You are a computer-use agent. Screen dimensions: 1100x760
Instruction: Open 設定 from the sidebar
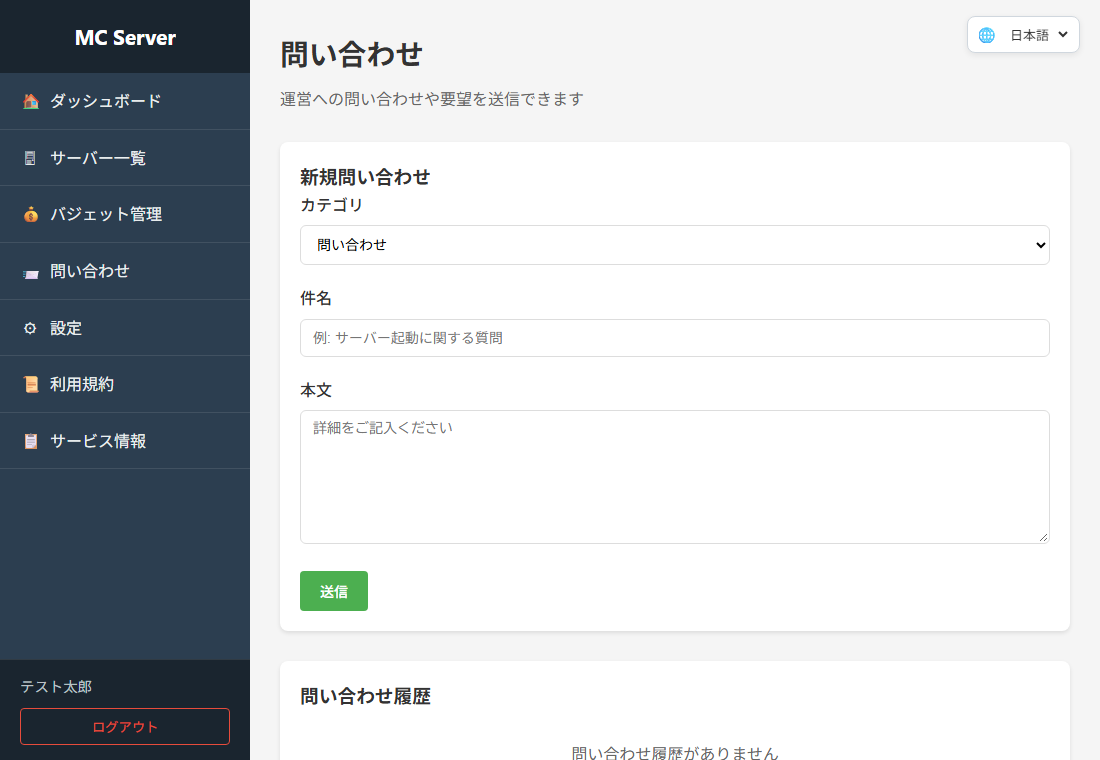[125, 328]
